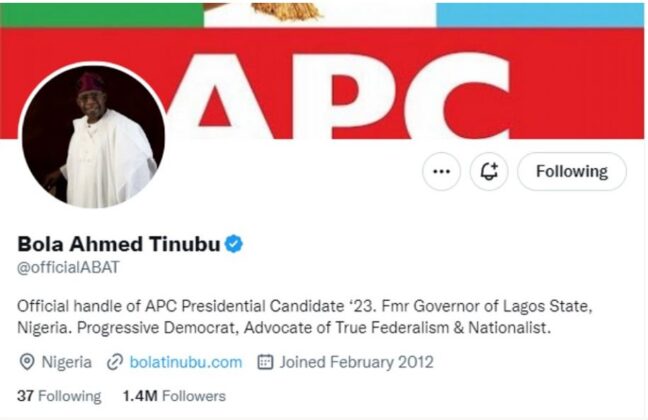
Task: Open the round profile picture
Action: click(x=93, y=136)
